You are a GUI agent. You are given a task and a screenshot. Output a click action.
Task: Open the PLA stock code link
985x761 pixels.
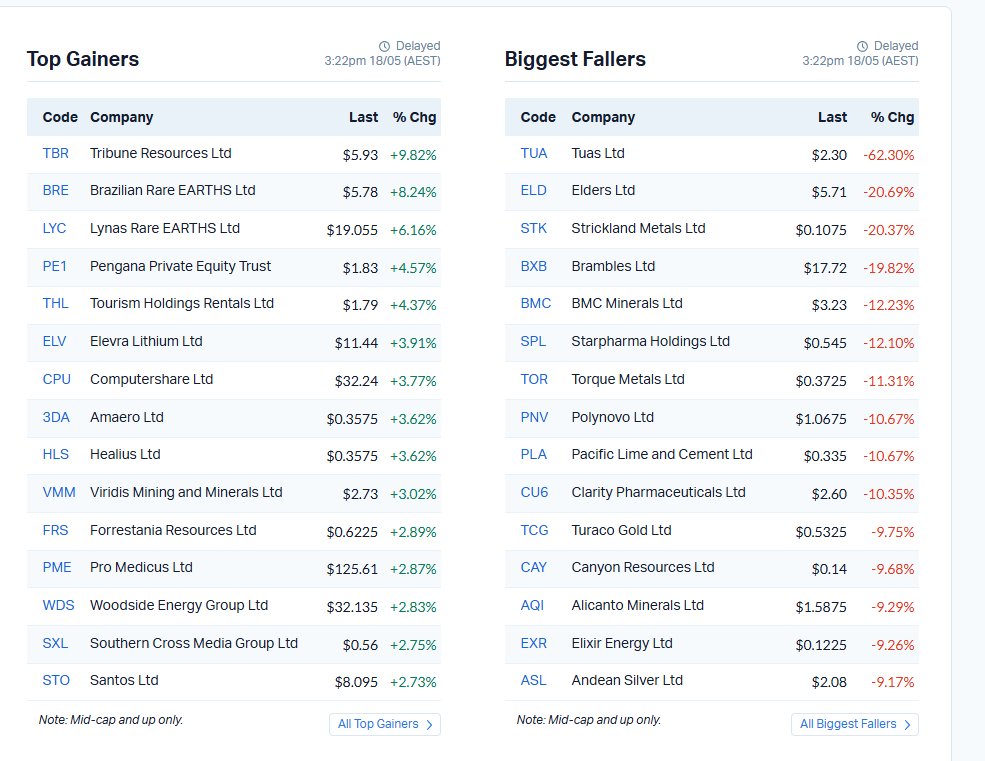click(534, 454)
